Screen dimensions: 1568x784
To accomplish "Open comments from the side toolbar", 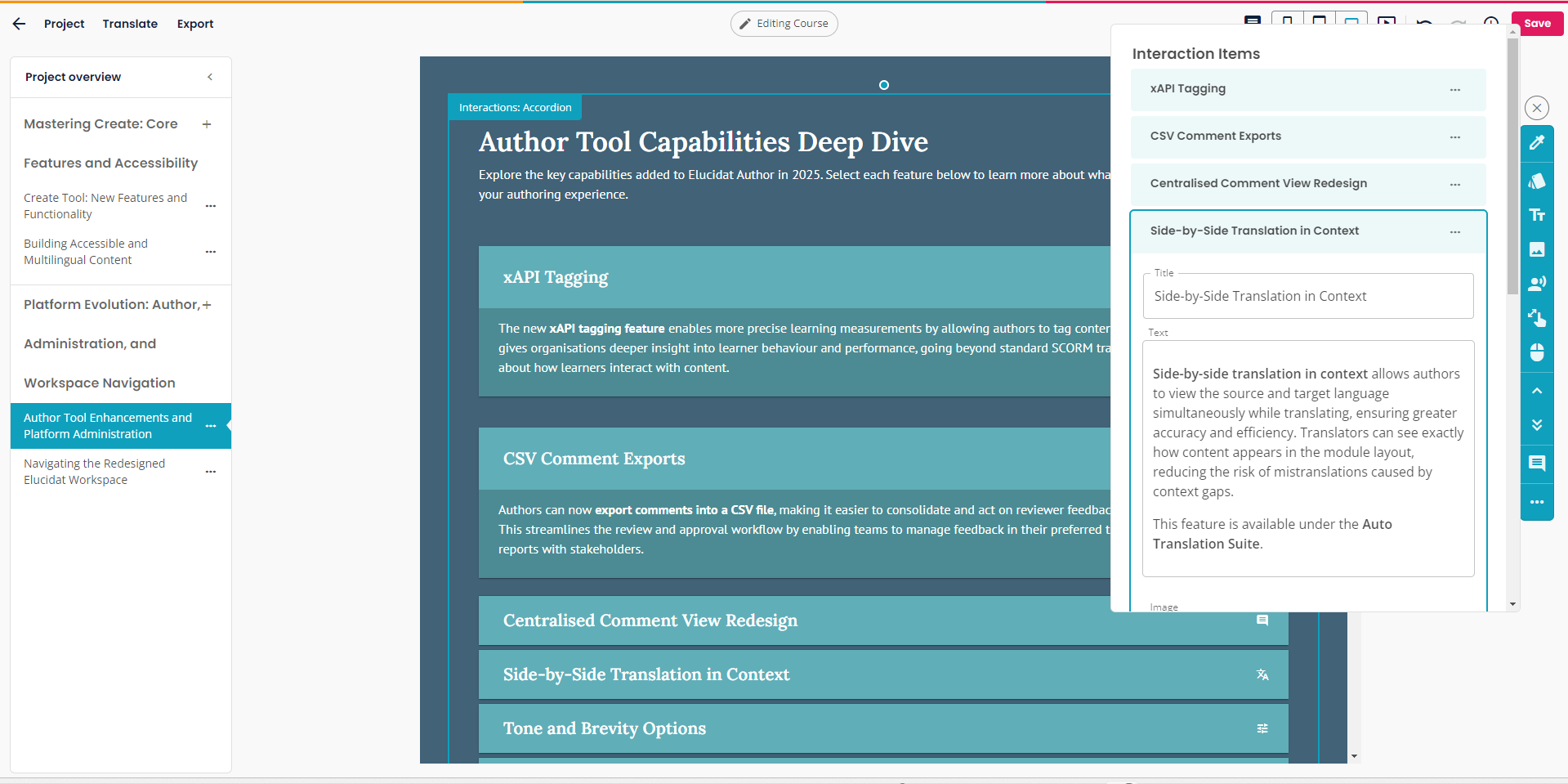I will click(1537, 464).
